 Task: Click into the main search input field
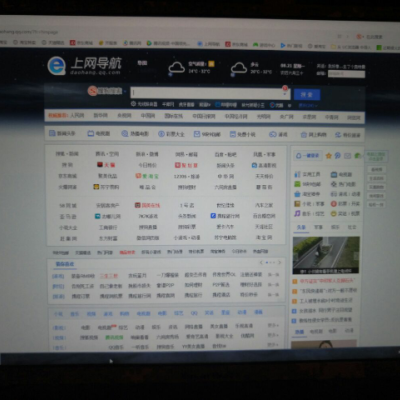click(x=207, y=93)
